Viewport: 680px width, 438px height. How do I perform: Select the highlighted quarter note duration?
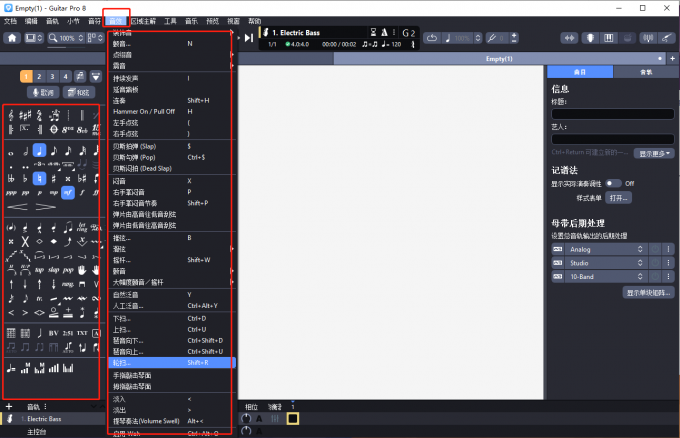[x=39, y=151]
